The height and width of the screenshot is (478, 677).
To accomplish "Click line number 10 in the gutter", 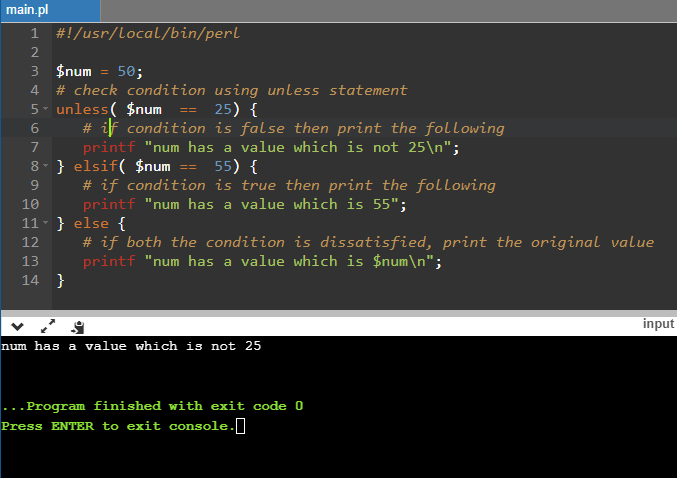I will coord(30,204).
